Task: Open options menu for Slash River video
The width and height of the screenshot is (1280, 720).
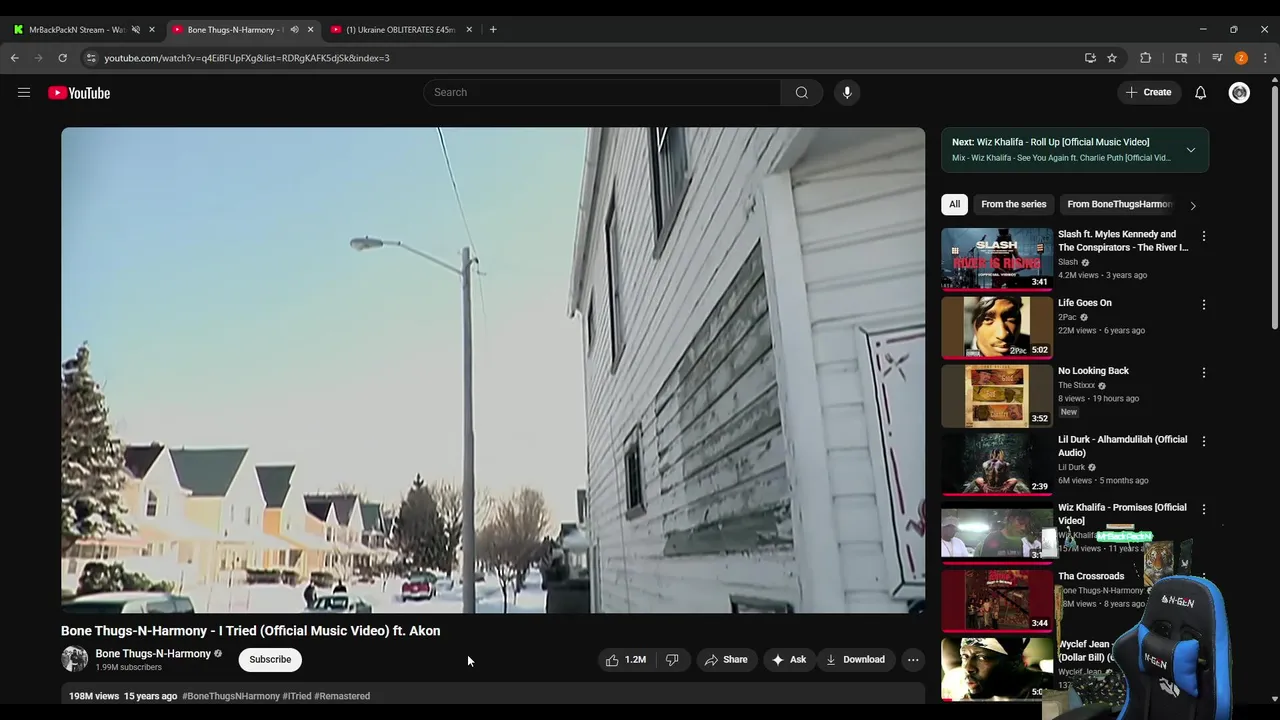Action: (1203, 236)
